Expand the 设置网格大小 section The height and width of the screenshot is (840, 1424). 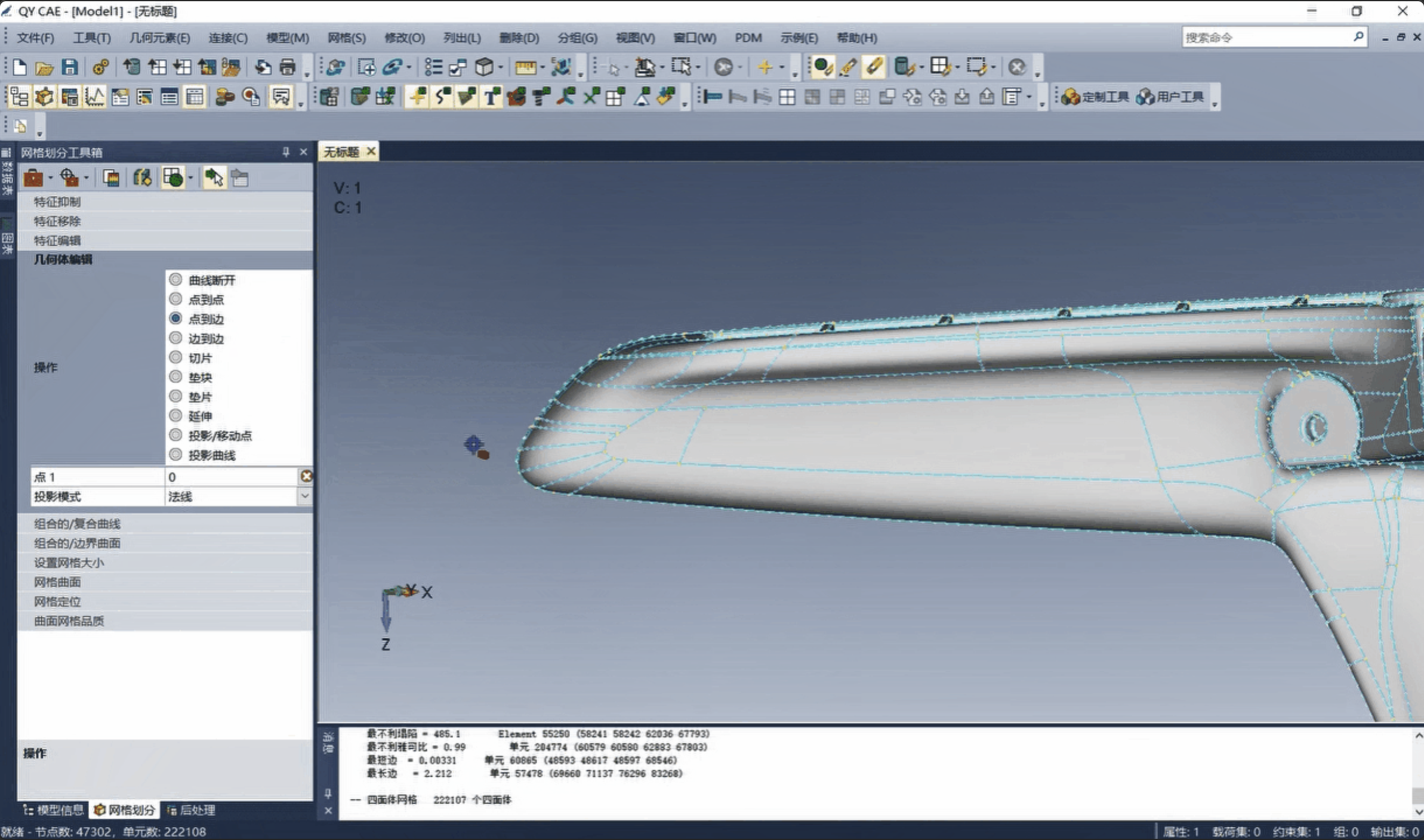pyautogui.click(x=69, y=563)
